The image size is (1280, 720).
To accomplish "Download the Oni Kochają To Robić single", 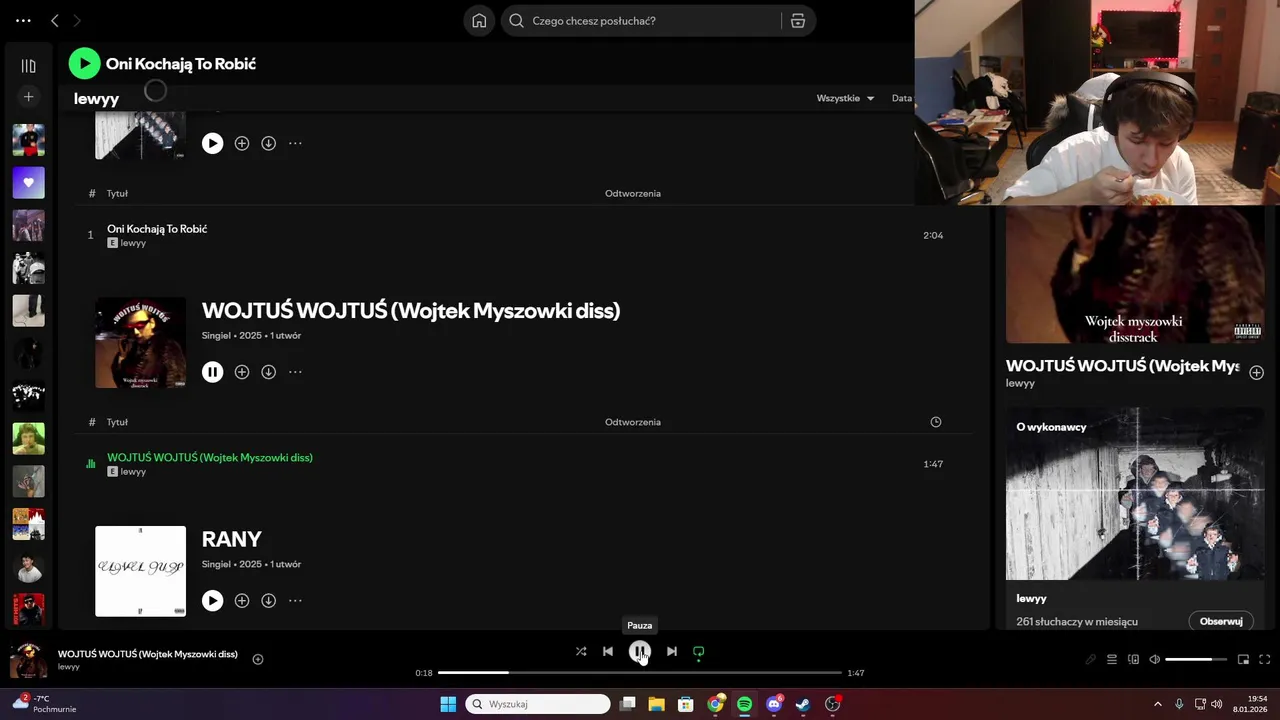I will point(268,143).
